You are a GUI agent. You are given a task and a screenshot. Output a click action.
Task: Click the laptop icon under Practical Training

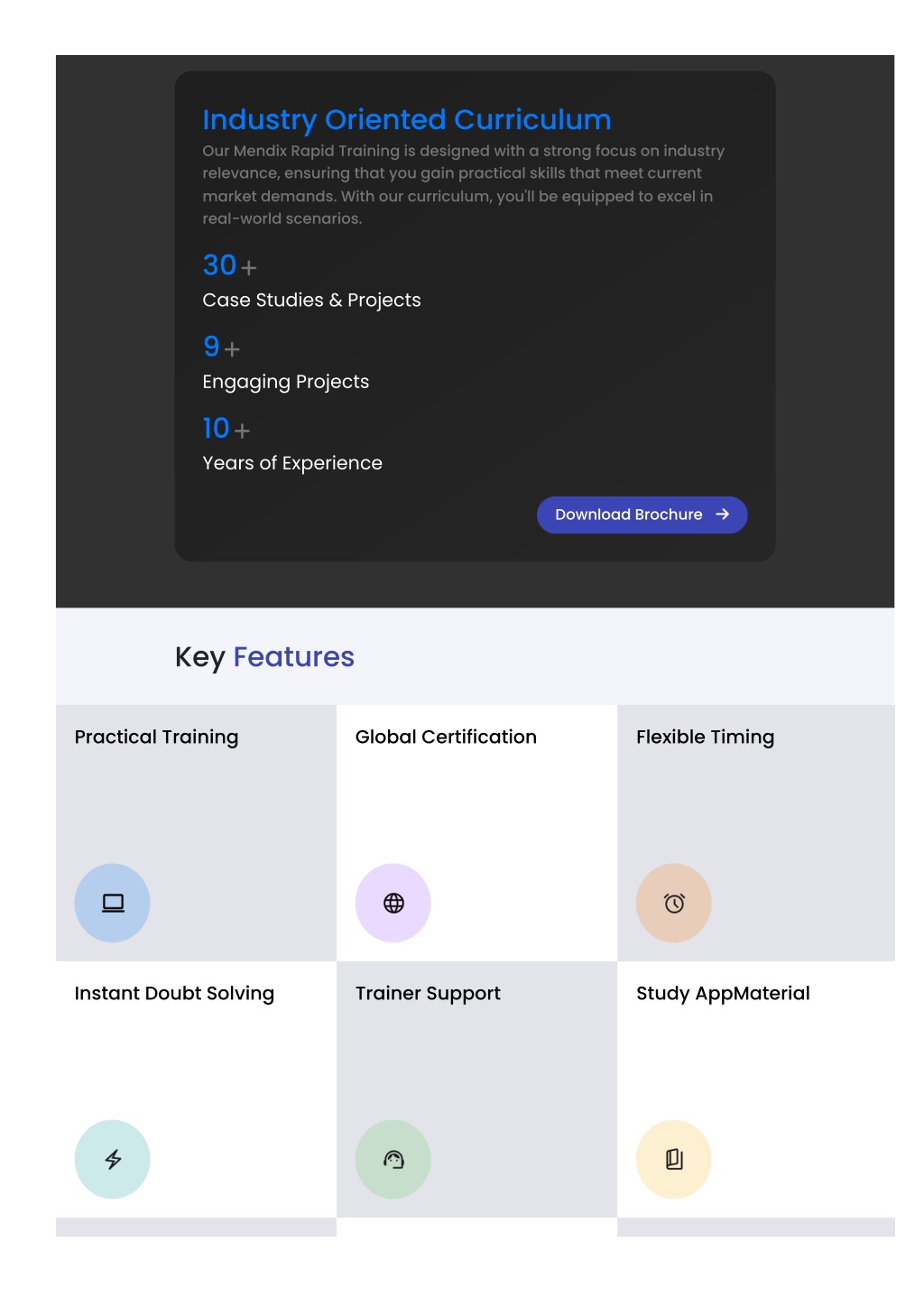point(113,903)
